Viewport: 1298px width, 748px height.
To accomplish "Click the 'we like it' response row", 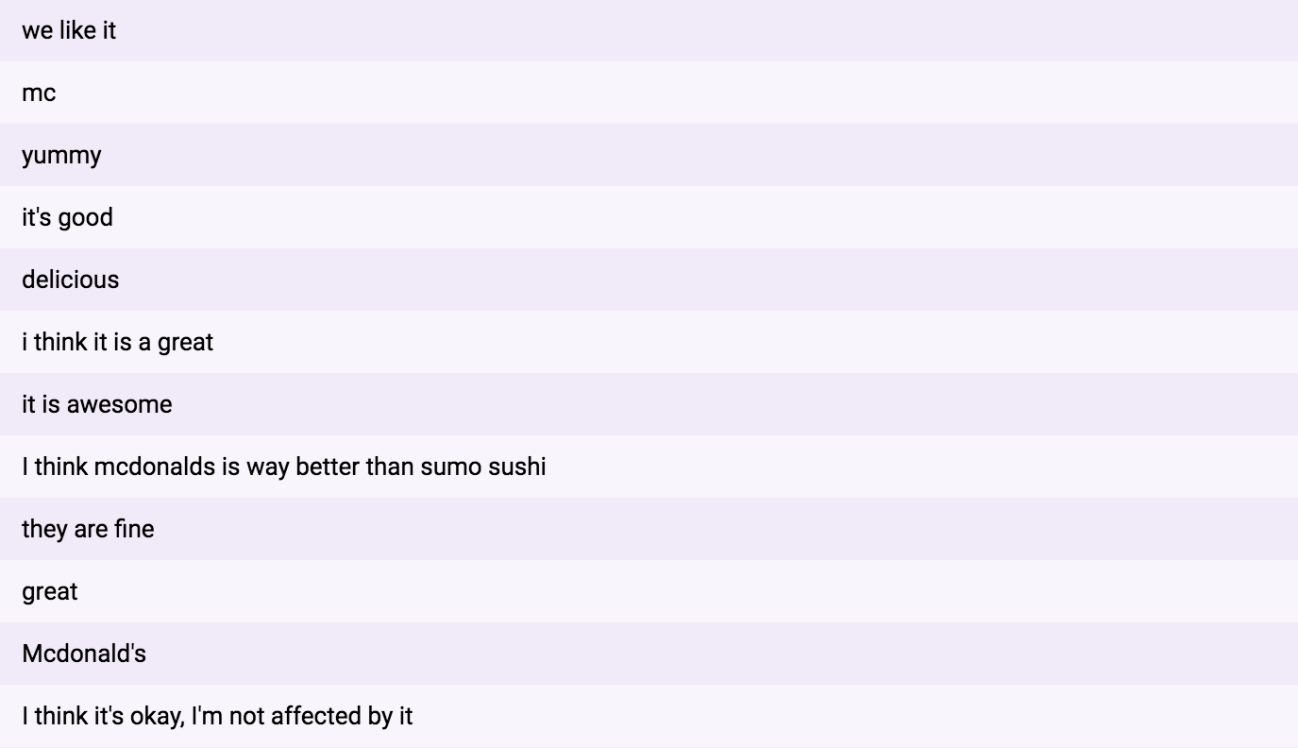I will click(69, 31).
